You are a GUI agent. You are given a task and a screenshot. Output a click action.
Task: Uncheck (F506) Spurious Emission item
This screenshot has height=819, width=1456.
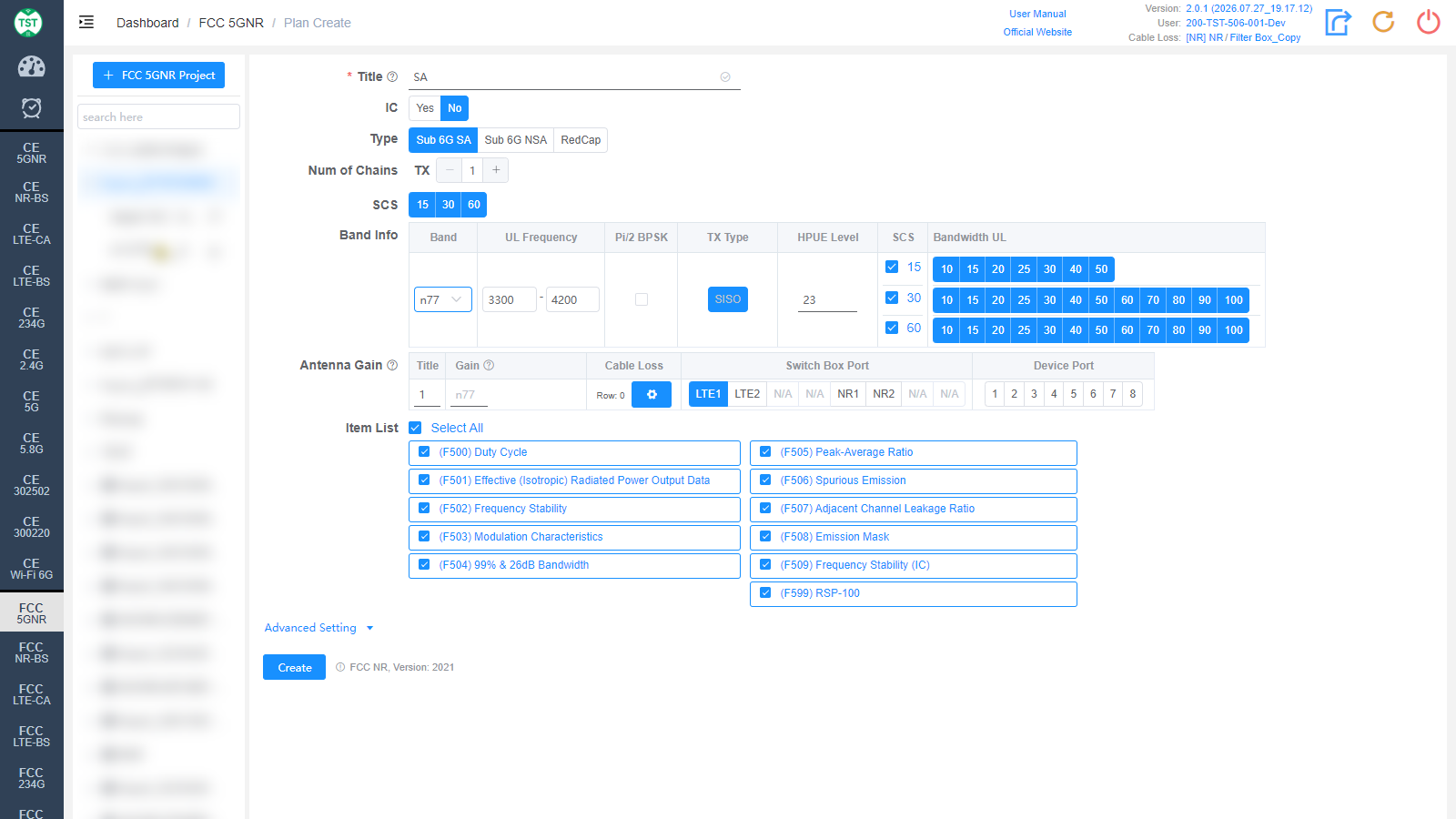[765, 480]
